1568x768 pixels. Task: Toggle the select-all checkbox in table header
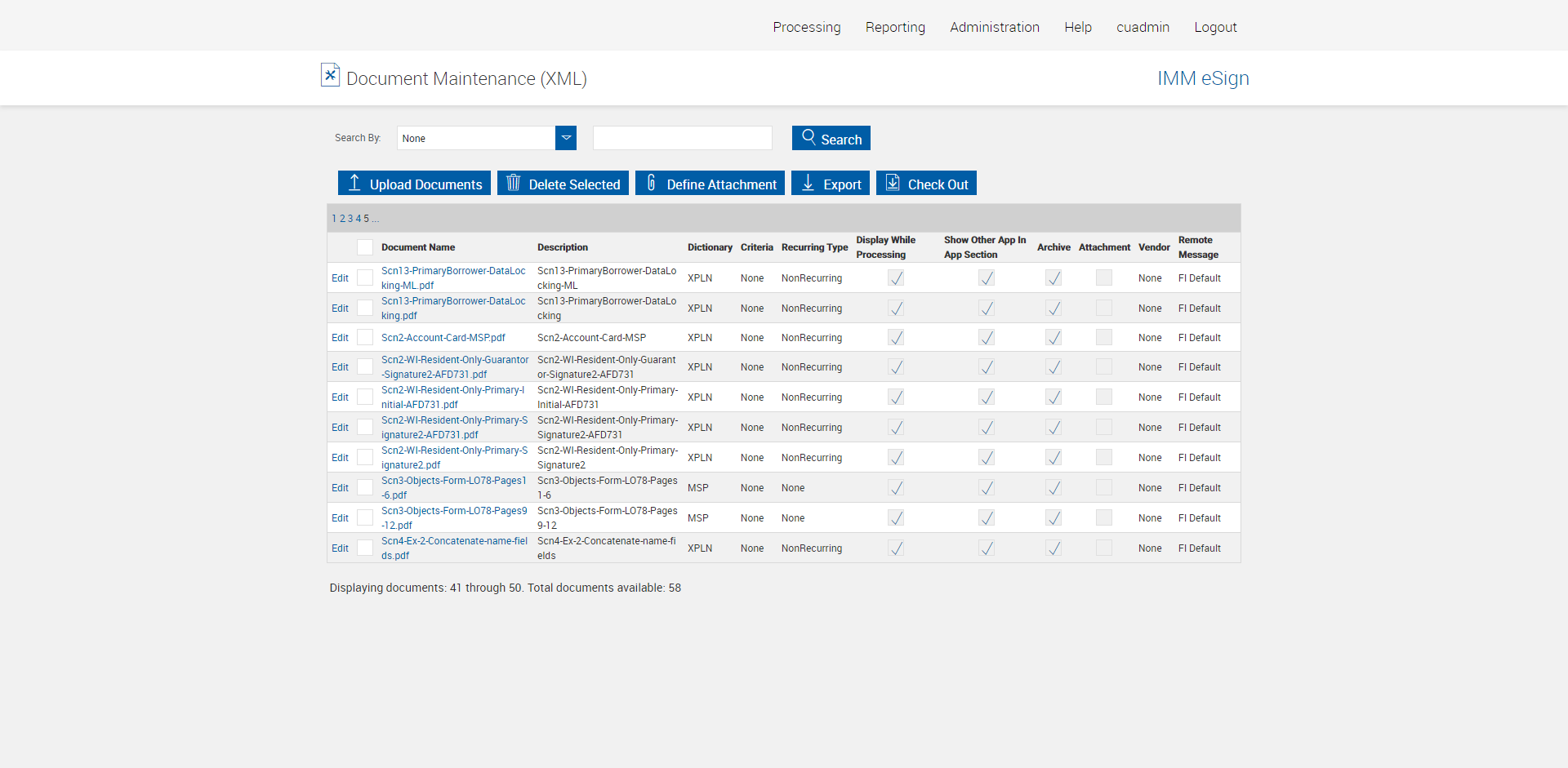point(365,247)
